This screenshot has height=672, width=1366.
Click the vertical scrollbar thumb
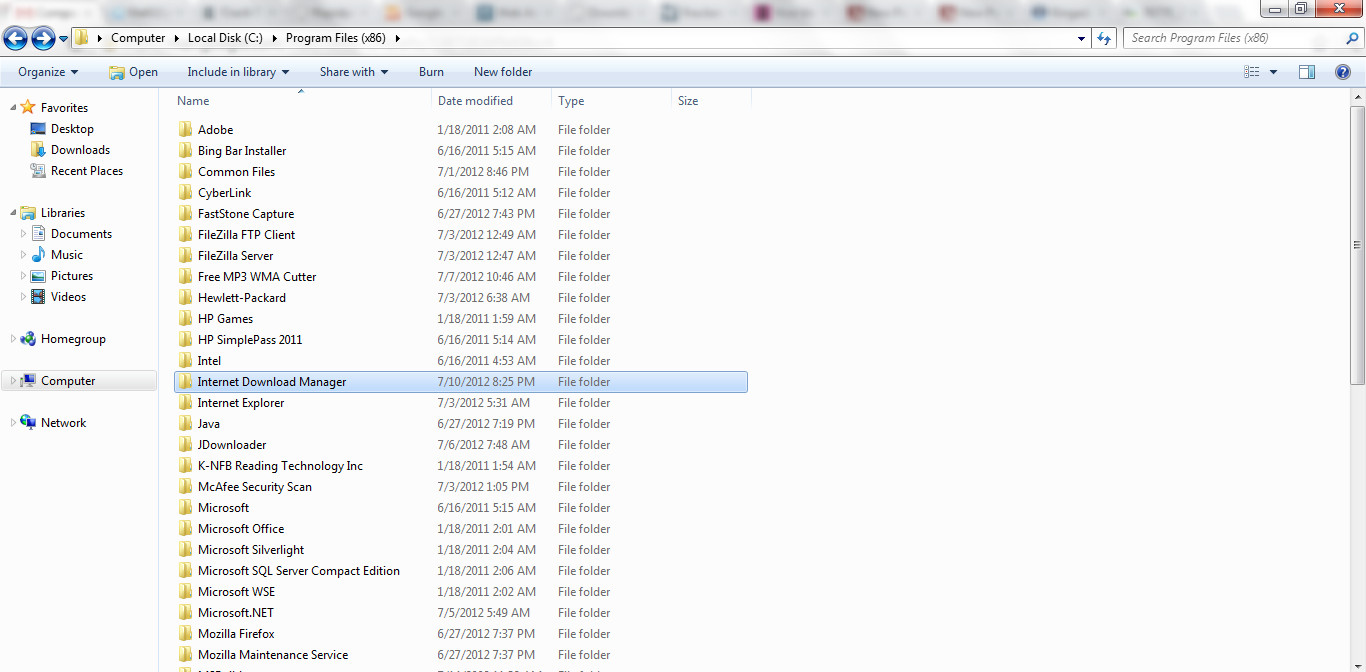(1357, 245)
